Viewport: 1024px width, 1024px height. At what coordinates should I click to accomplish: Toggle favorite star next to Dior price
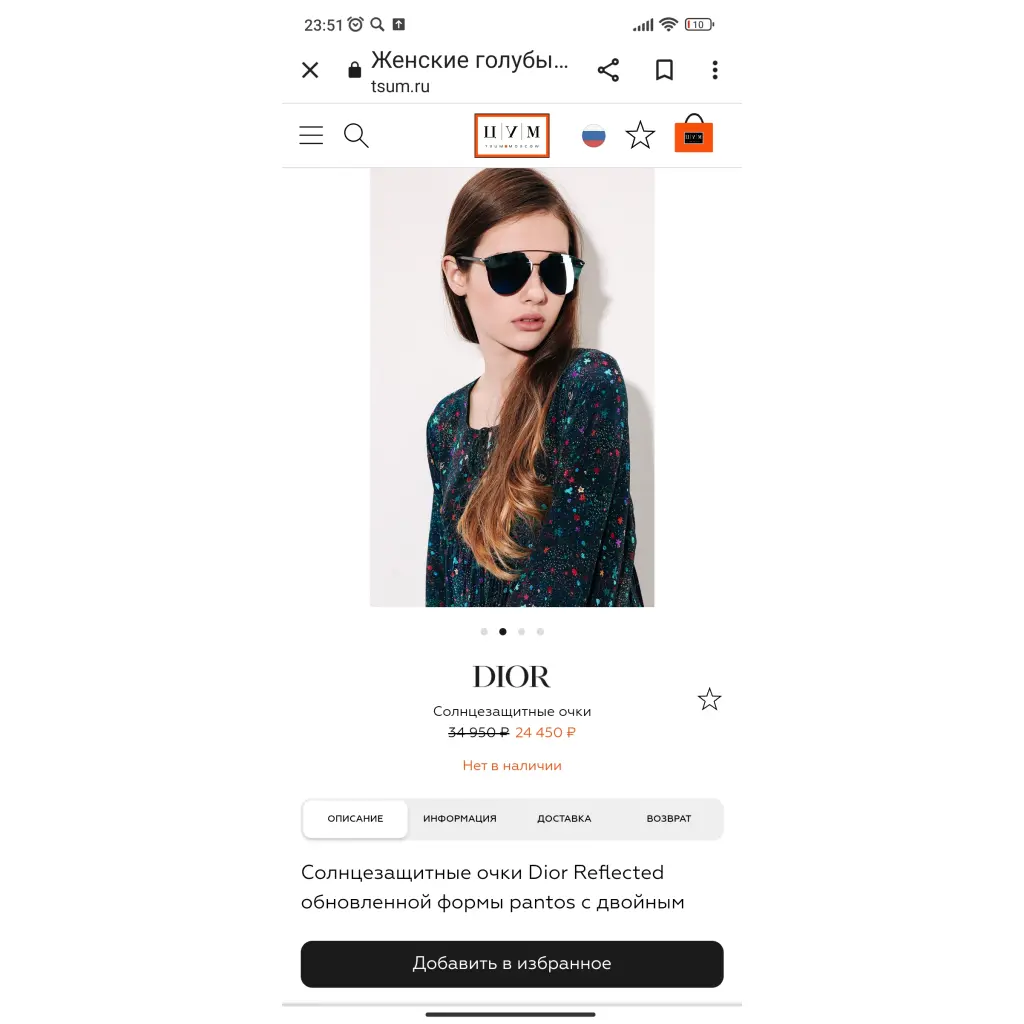click(709, 699)
